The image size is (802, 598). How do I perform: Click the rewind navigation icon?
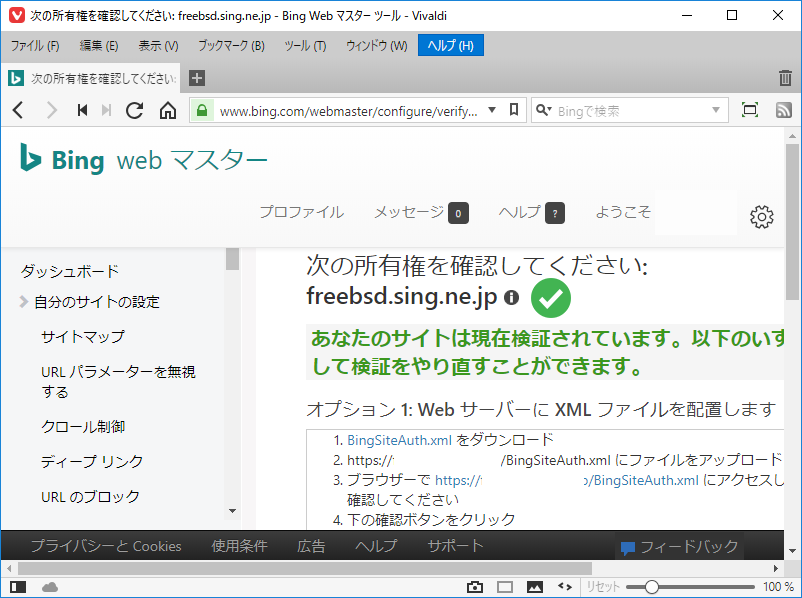point(82,110)
